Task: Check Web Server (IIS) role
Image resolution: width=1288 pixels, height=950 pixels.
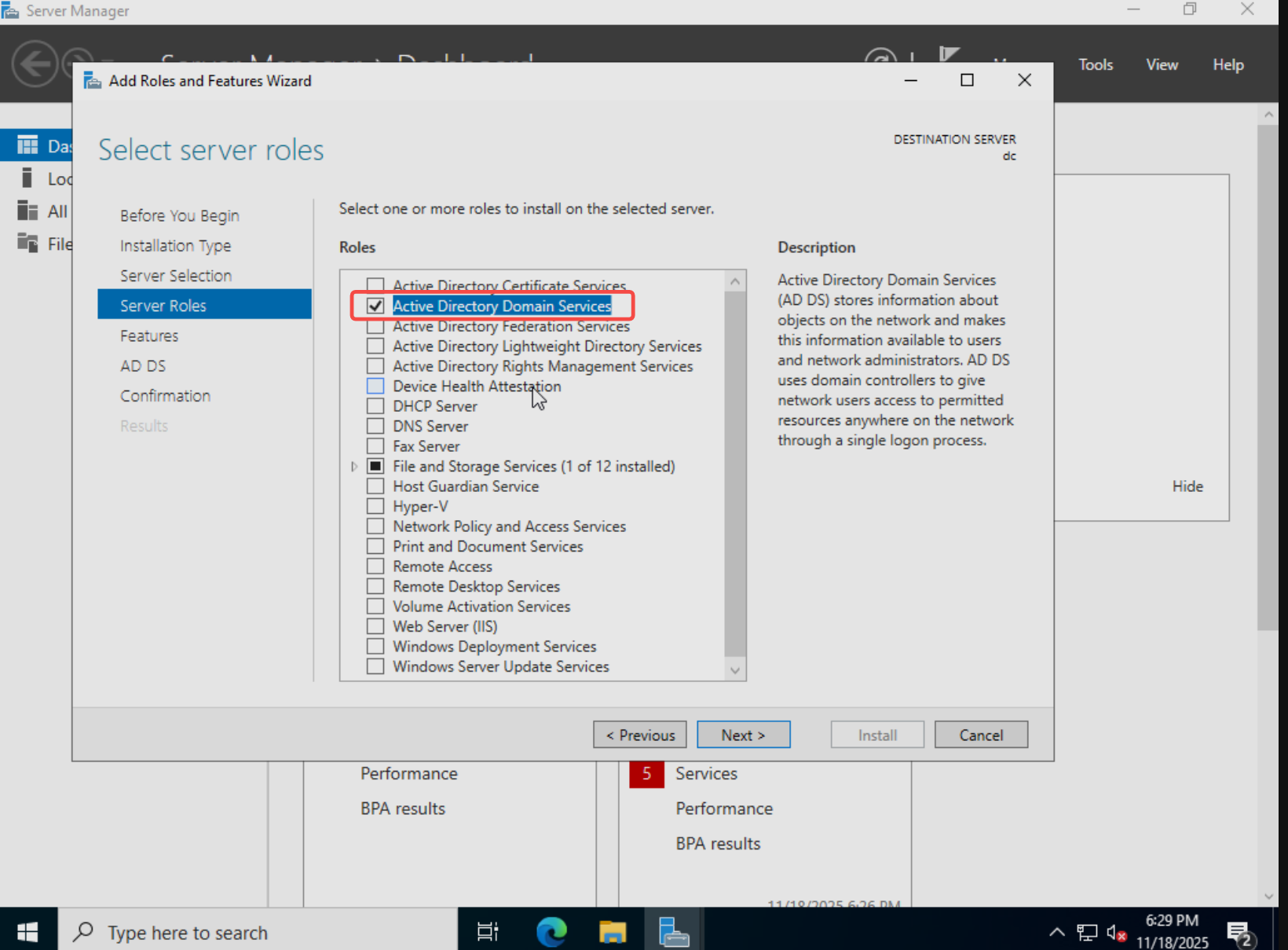Action: [x=375, y=626]
